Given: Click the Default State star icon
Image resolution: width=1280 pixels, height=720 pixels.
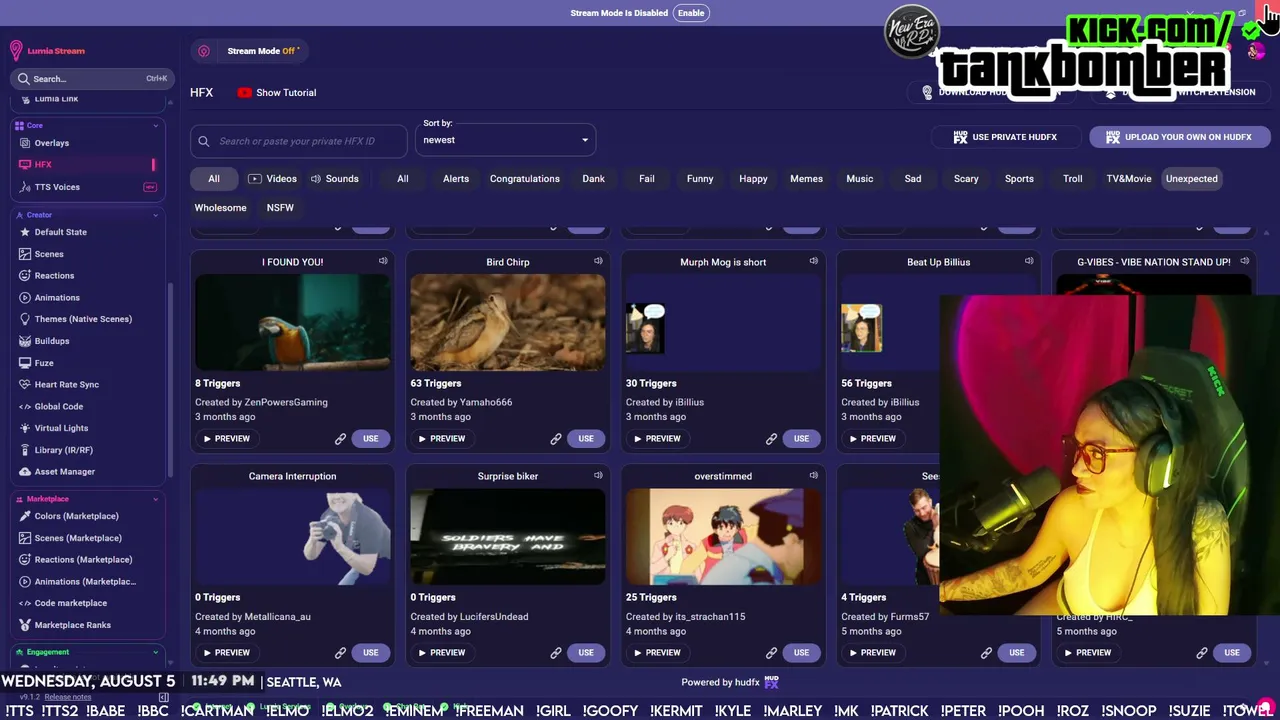Looking at the screenshot, I should pos(25,232).
